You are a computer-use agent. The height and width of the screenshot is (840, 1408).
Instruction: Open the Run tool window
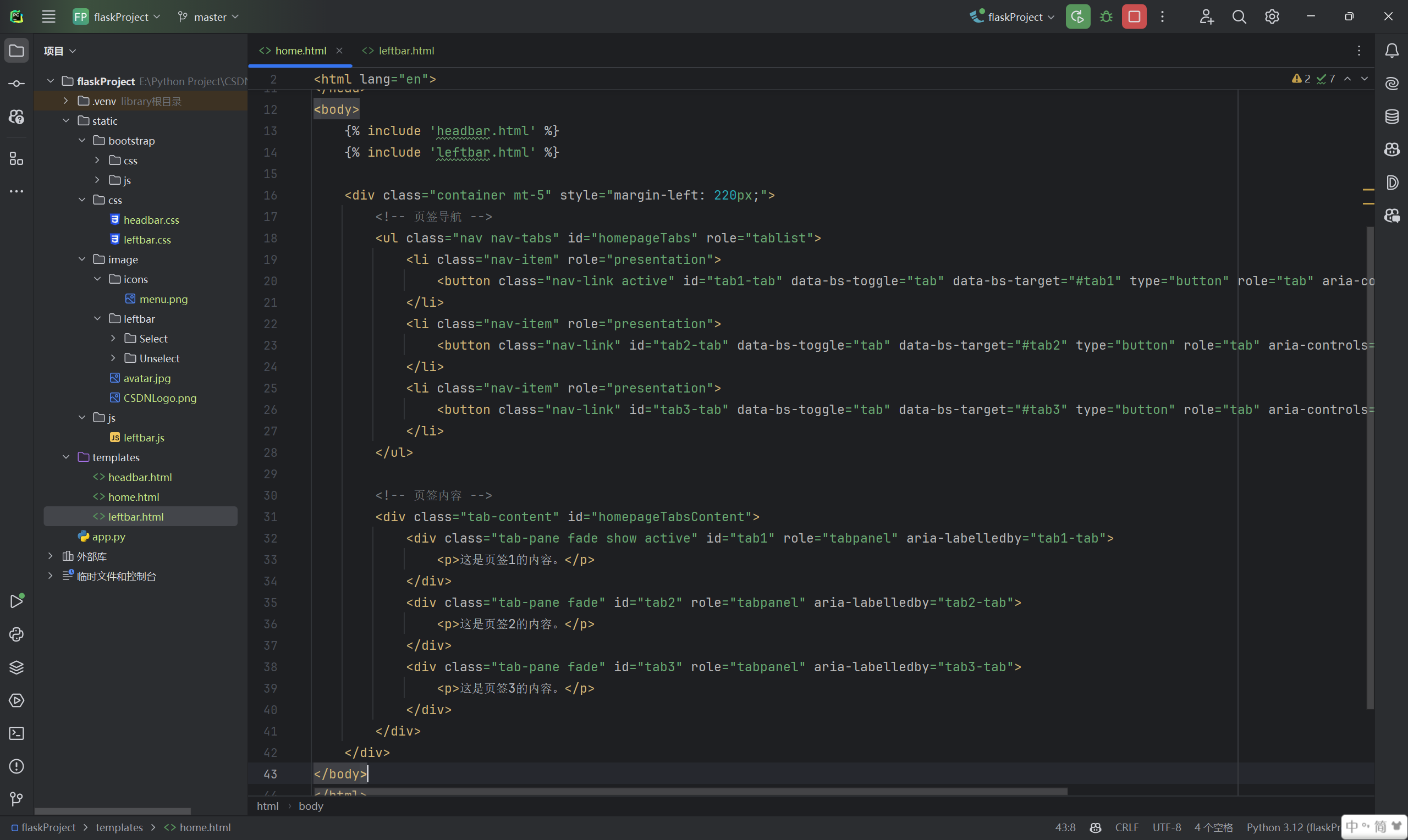pos(16,601)
